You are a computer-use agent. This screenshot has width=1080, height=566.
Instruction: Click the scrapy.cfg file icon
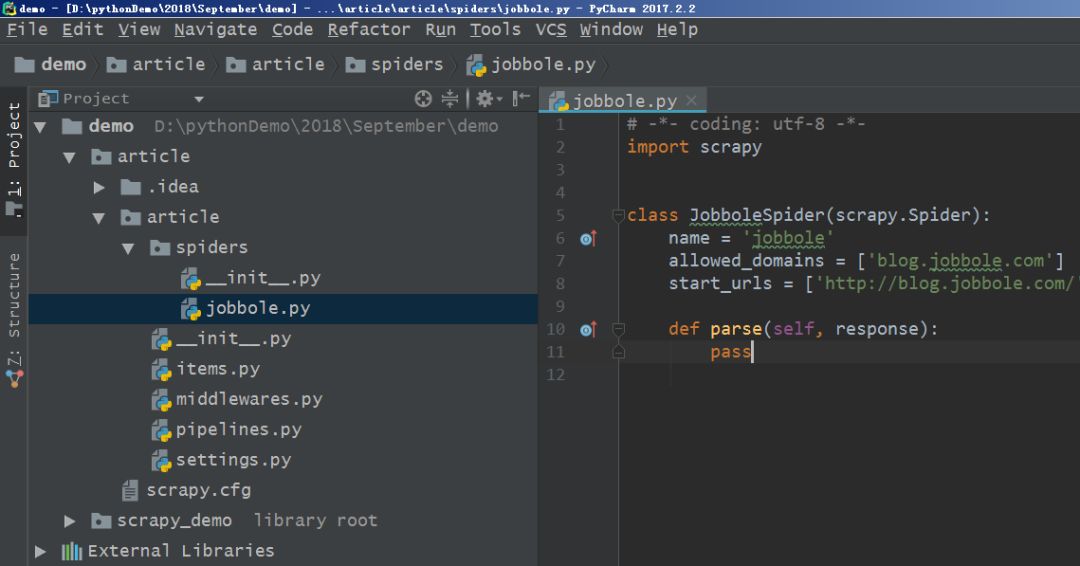pyautogui.click(x=129, y=490)
